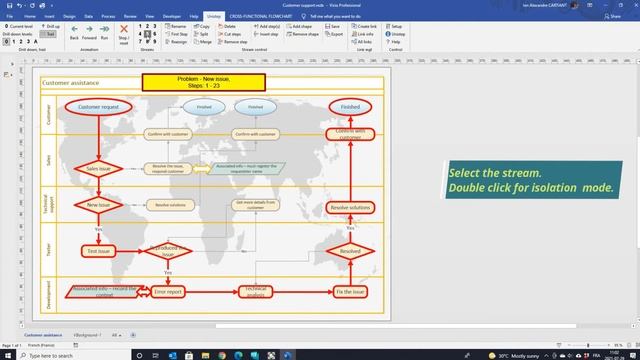Open Setup in the Control group
The width and height of the screenshot is (640, 360).
pyautogui.click(x=394, y=26)
